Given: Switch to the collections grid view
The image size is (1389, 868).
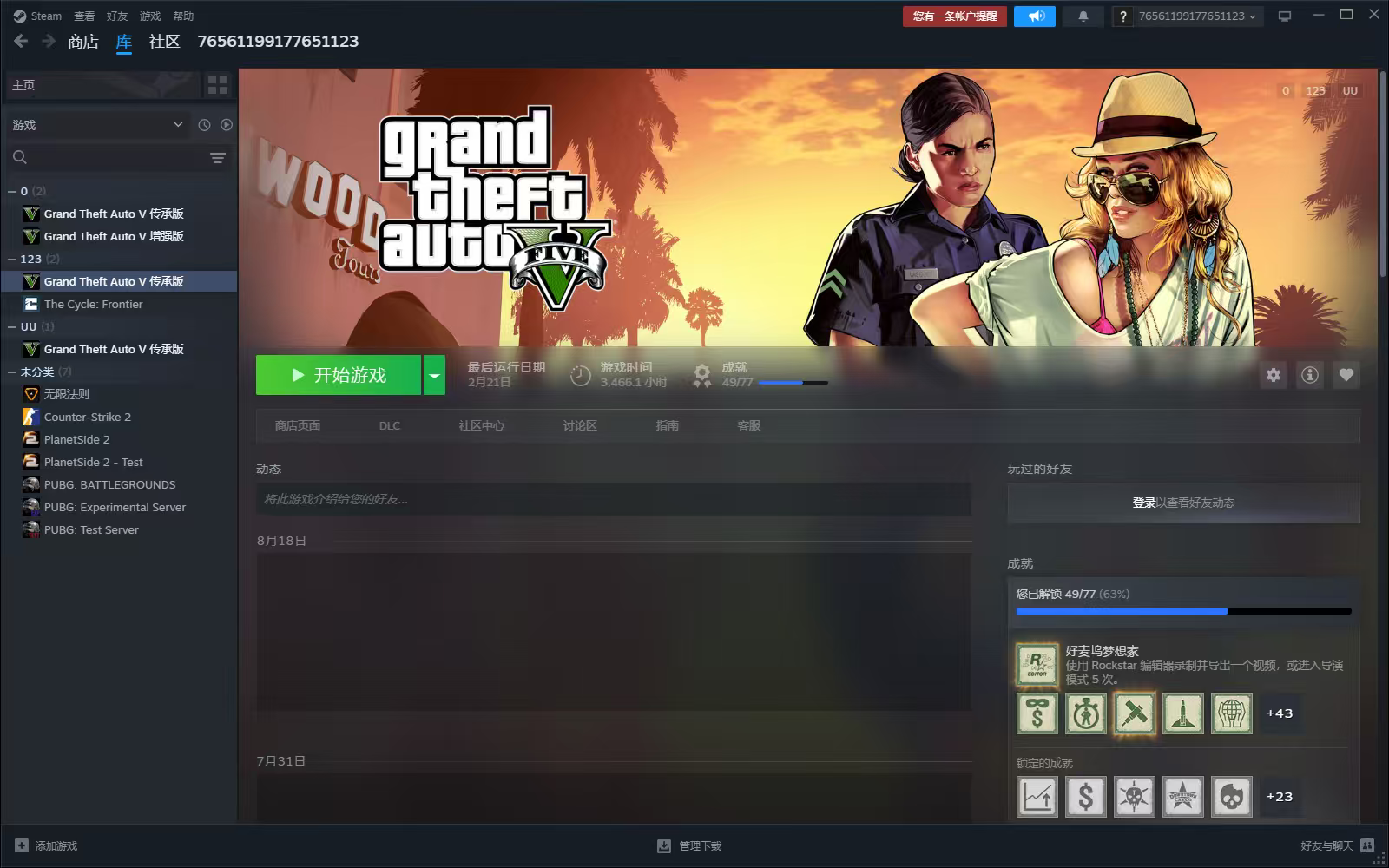Looking at the screenshot, I should [x=218, y=84].
